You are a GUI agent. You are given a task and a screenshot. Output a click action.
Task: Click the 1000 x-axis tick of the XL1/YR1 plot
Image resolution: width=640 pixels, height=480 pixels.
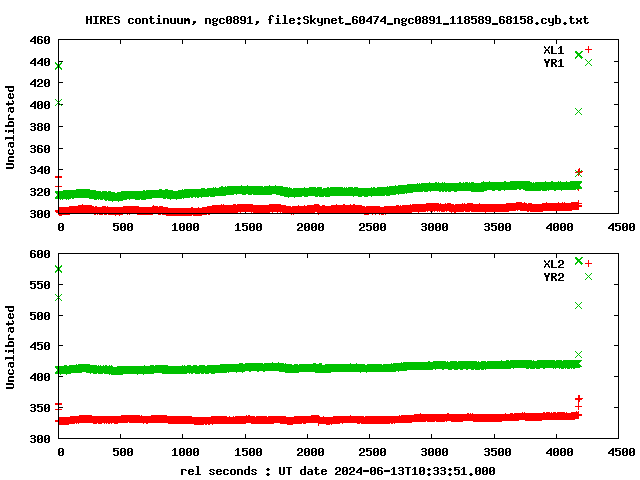point(185,227)
